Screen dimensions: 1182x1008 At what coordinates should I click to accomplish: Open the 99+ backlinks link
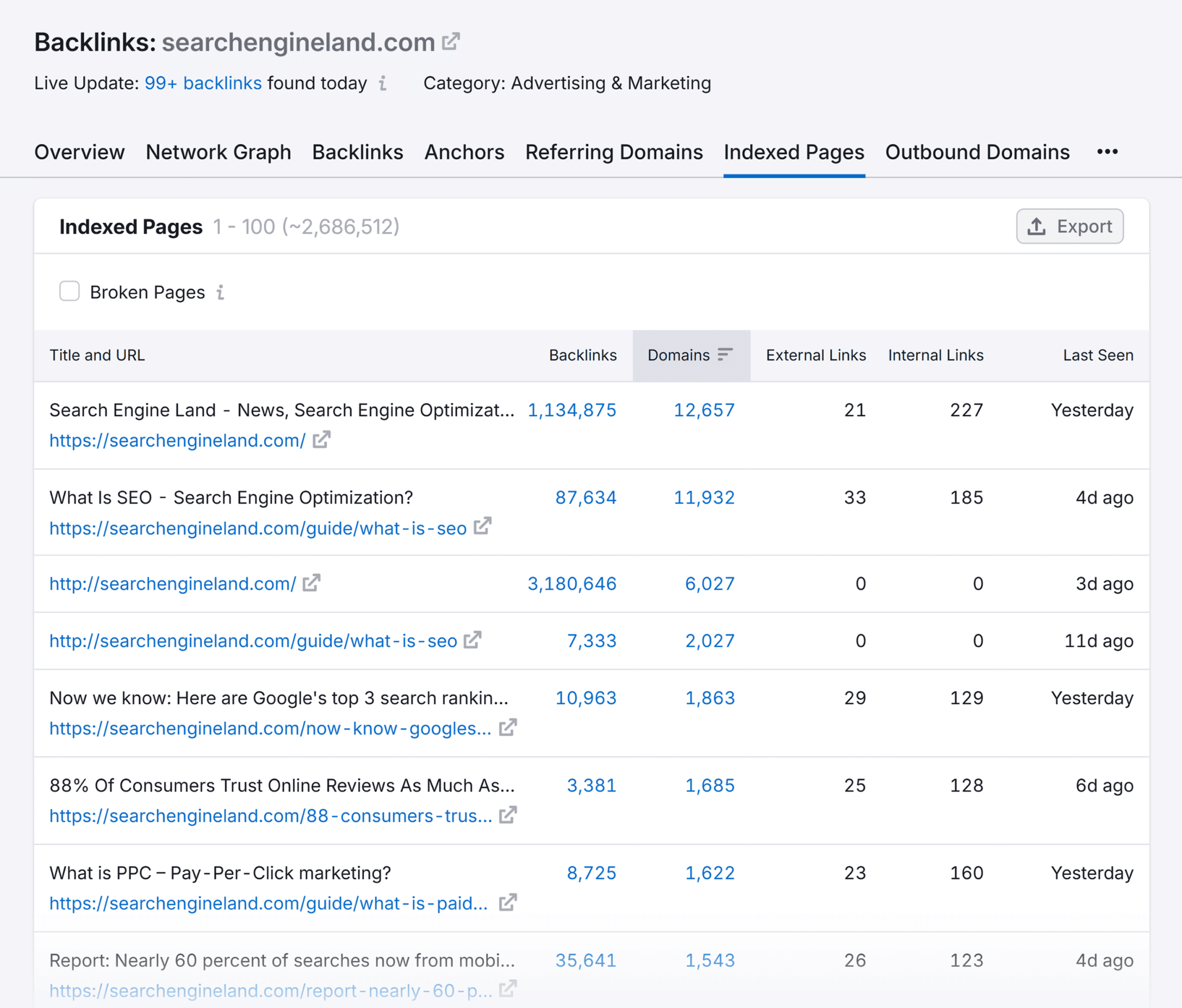[203, 83]
